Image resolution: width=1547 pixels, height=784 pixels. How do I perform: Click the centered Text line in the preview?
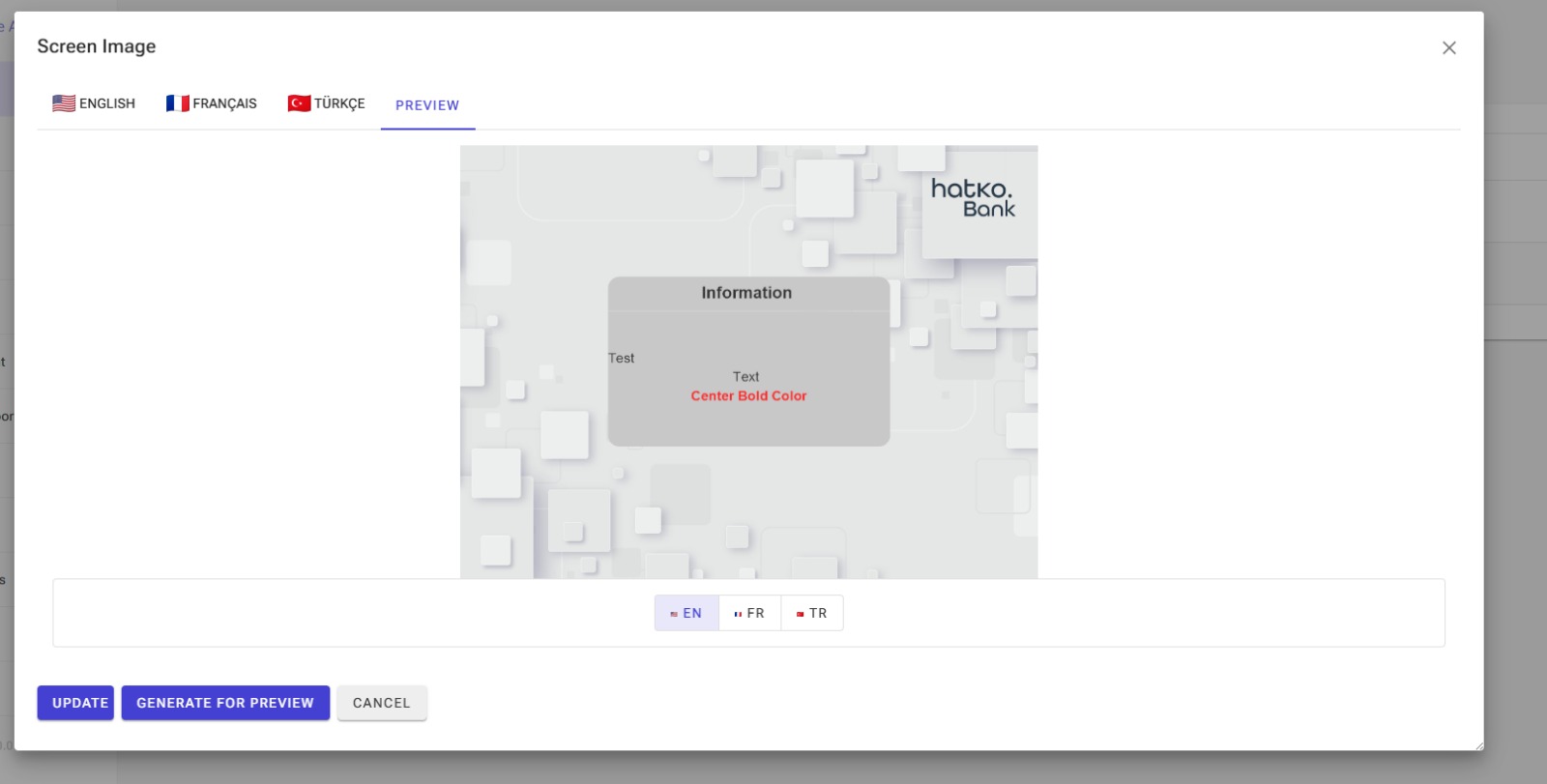pyautogui.click(x=745, y=377)
